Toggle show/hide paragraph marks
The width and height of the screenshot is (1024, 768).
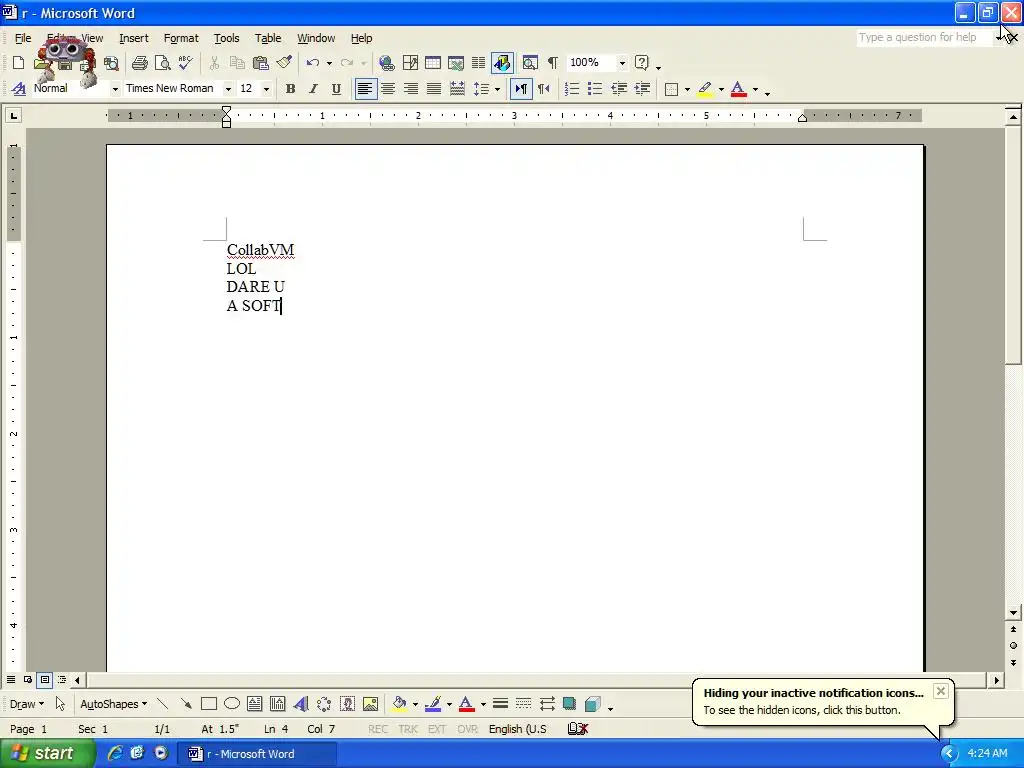coord(553,63)
